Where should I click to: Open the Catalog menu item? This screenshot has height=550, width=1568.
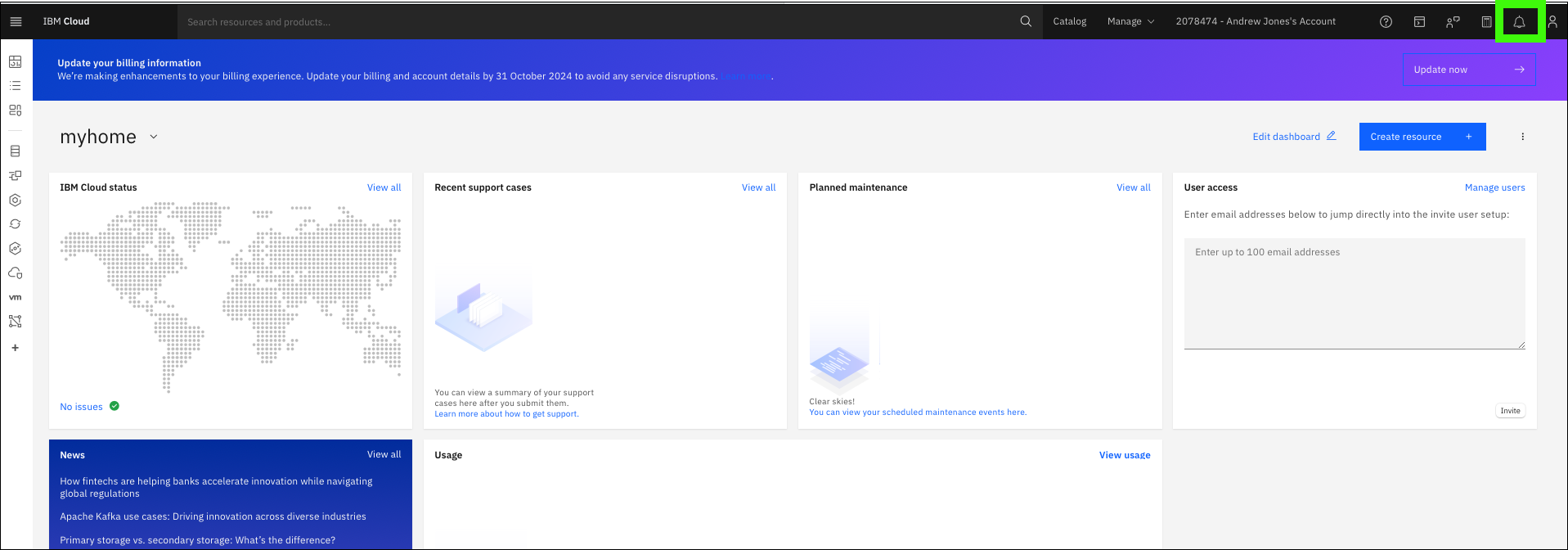(x=1069, y=21)
